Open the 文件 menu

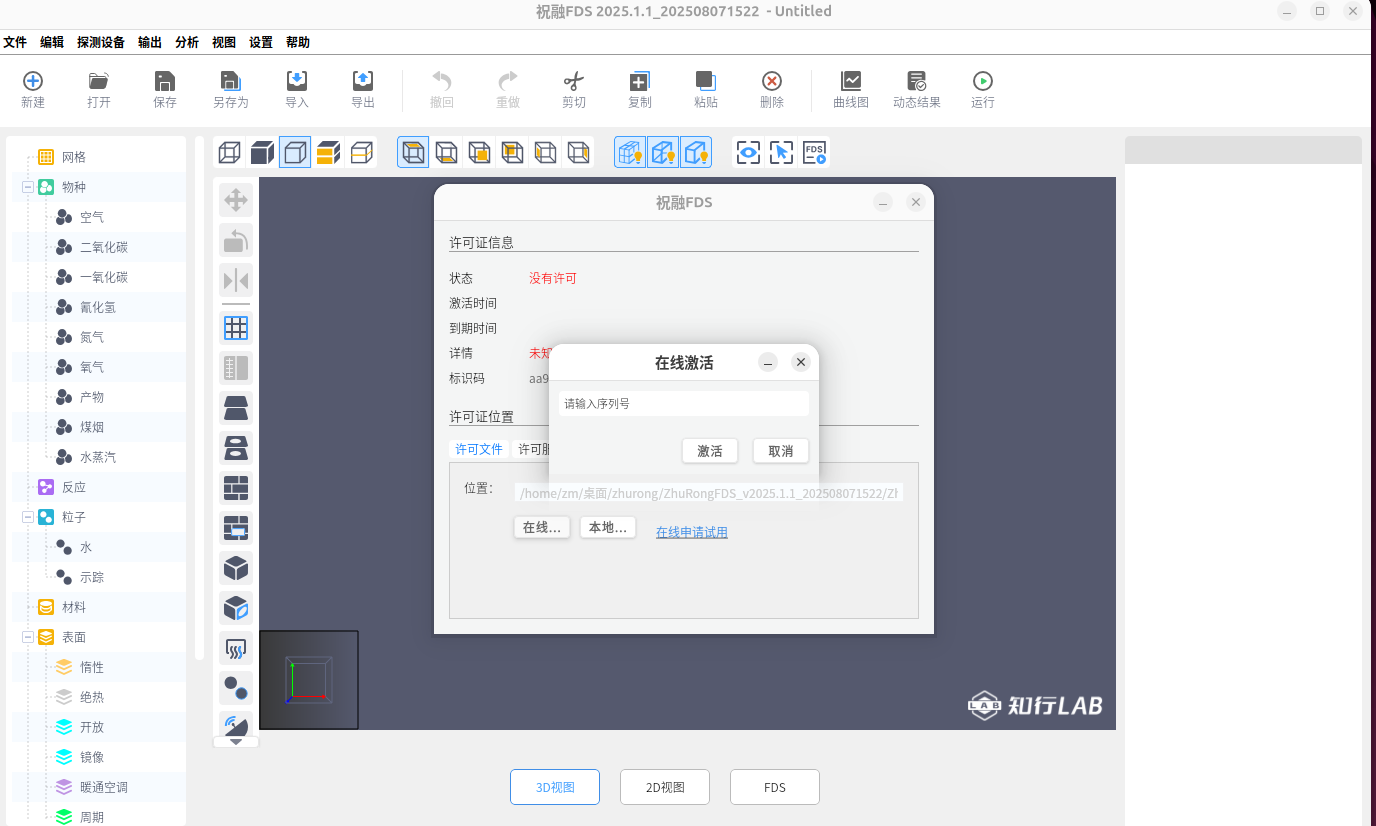(15, 42)
